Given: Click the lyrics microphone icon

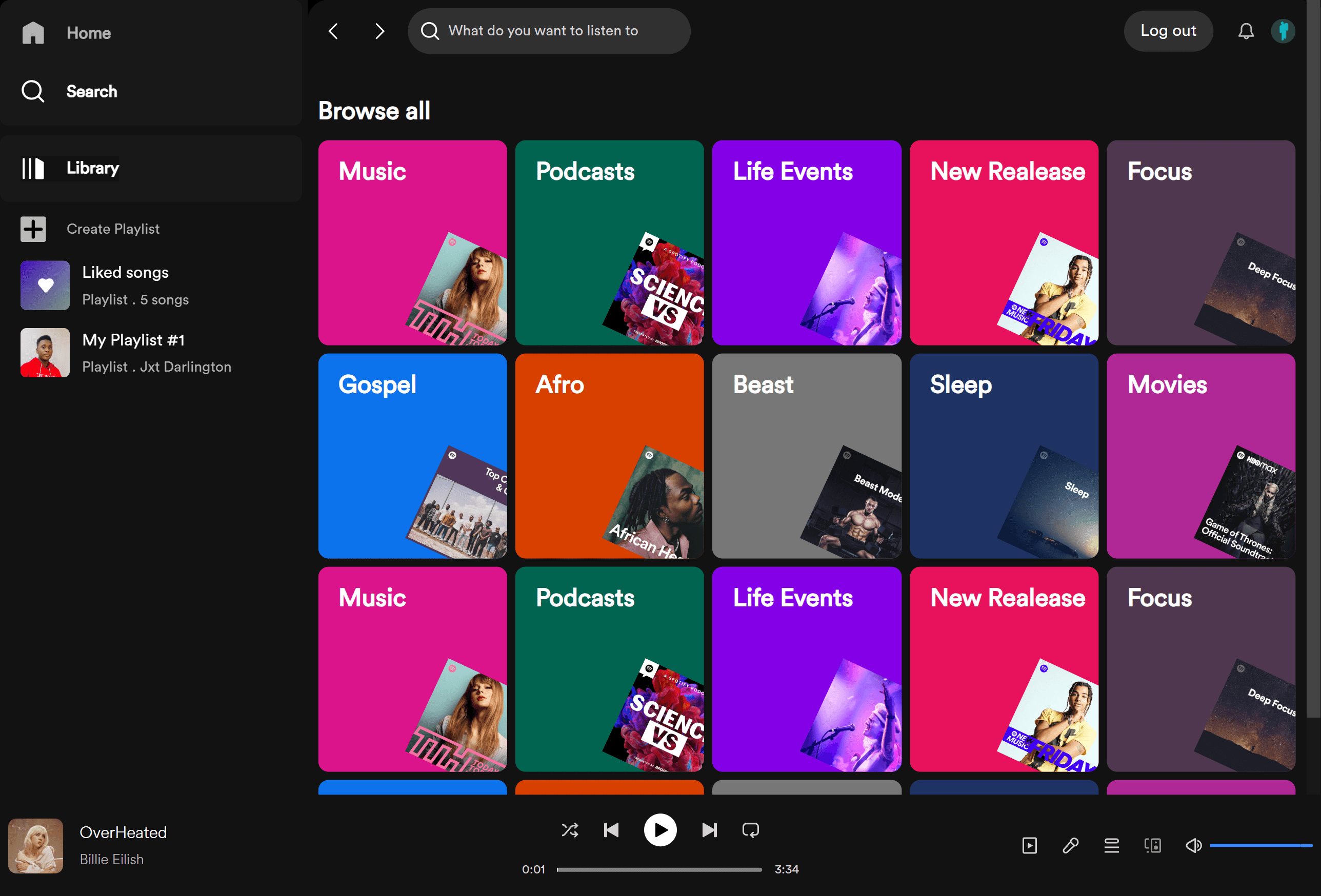Looking at the screenshot, I should [x=1070, y=845].
